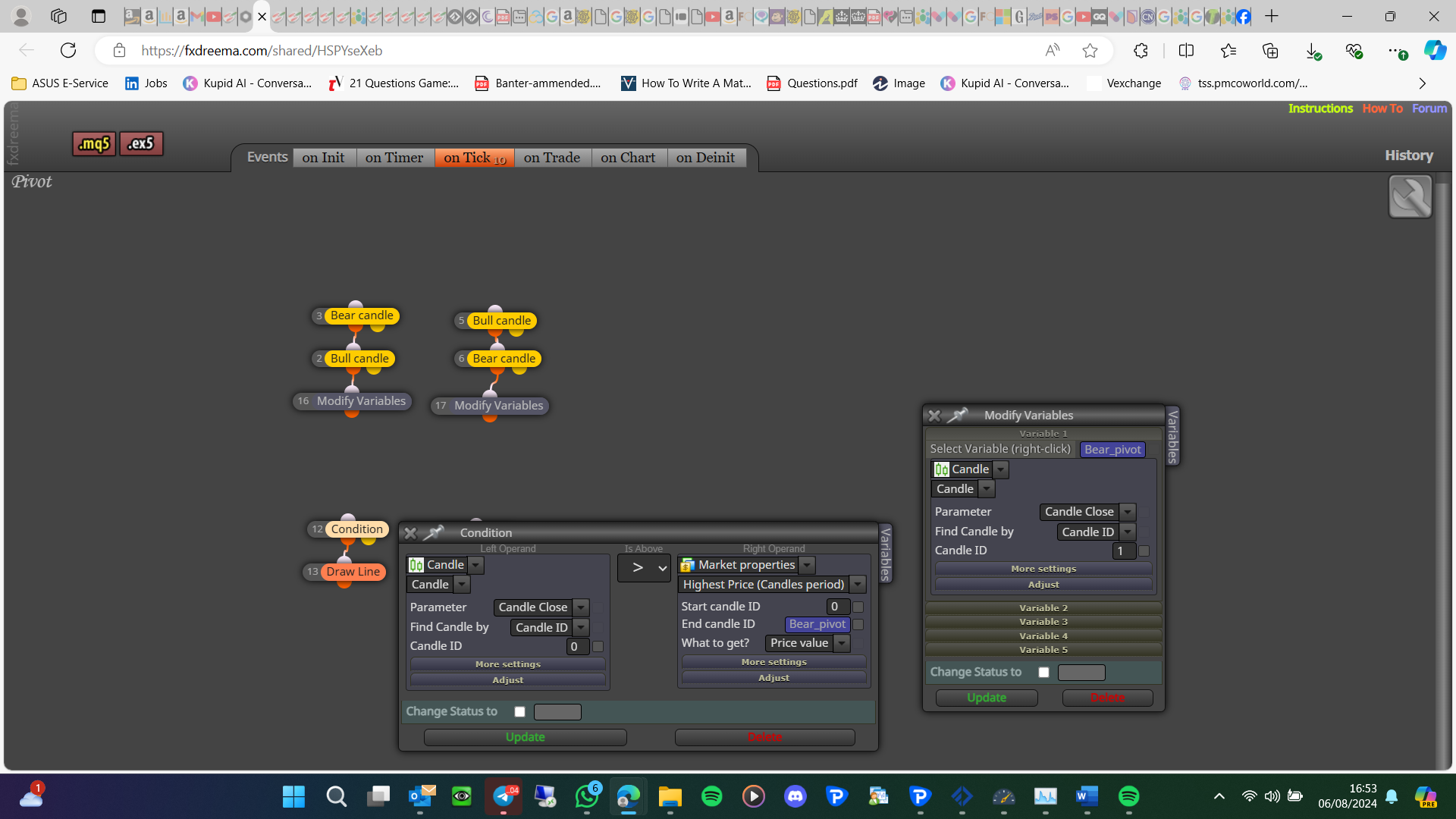Click Update in Modify Variables panel
1456x819 pixels.
(x=987, y=698)
